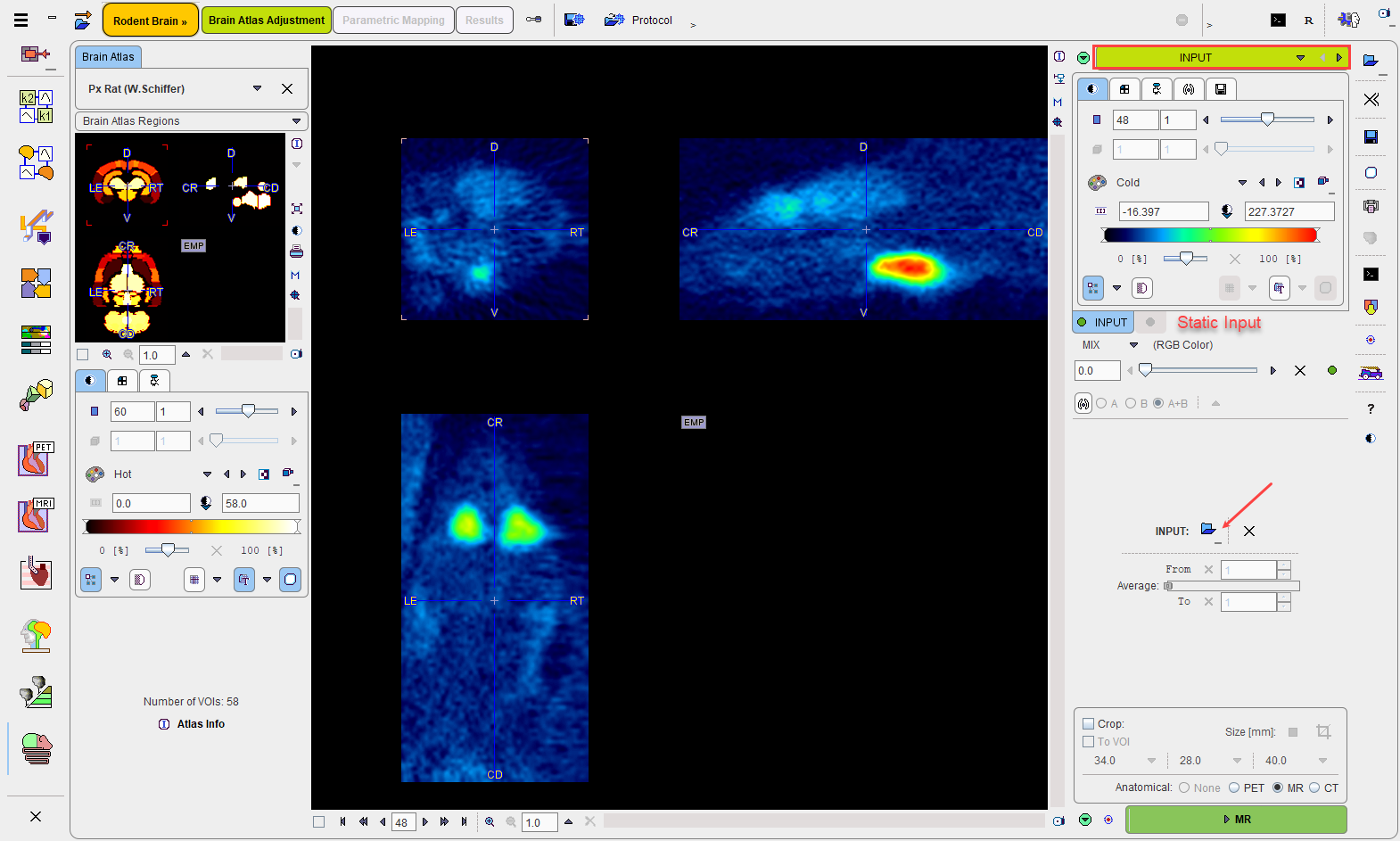Screen dimensions: 1400x841
Task: Zoom out on the atlas preview
Action: 128,354
